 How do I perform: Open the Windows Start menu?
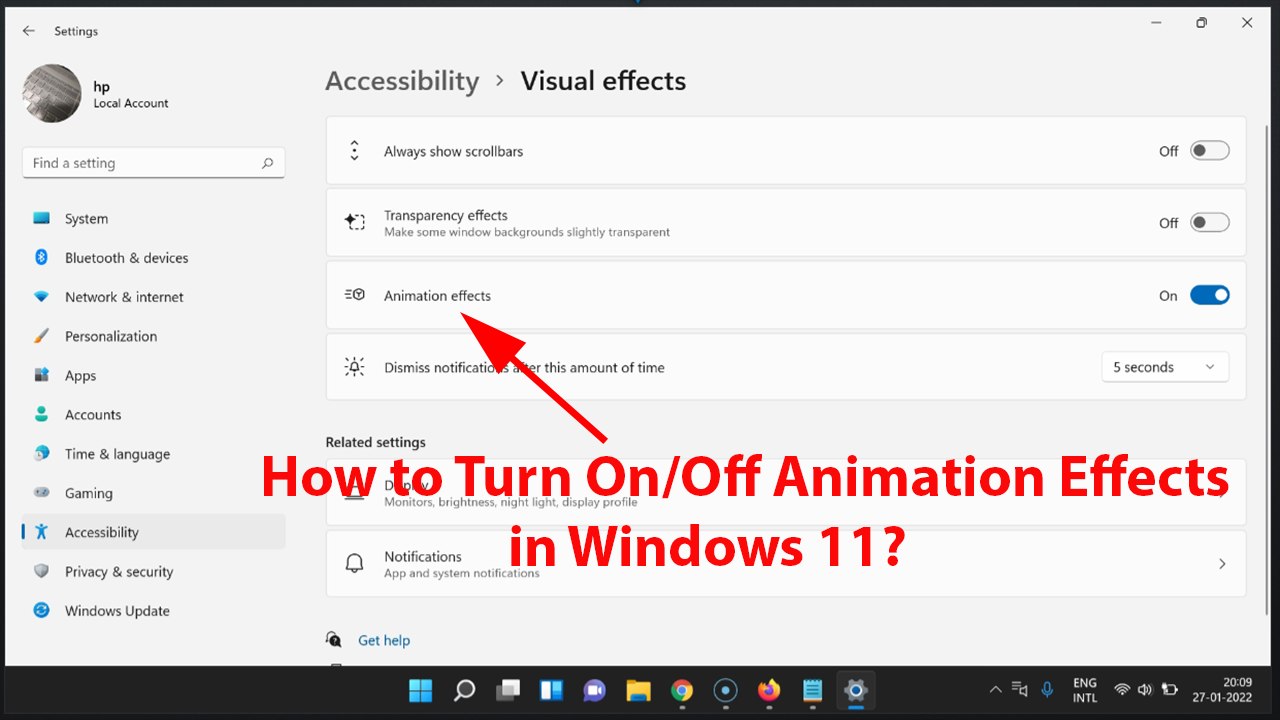[x=421, y=690]
